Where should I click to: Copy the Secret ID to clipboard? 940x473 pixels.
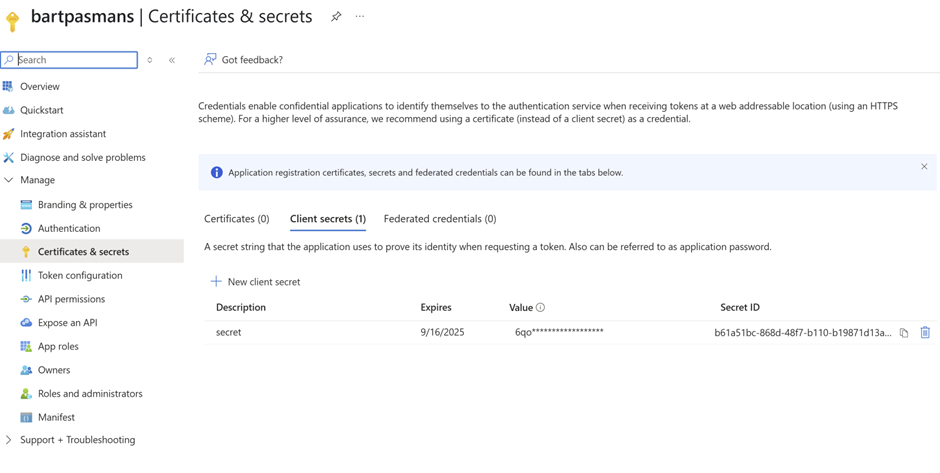pyautogui.click(x=904, y=333)
